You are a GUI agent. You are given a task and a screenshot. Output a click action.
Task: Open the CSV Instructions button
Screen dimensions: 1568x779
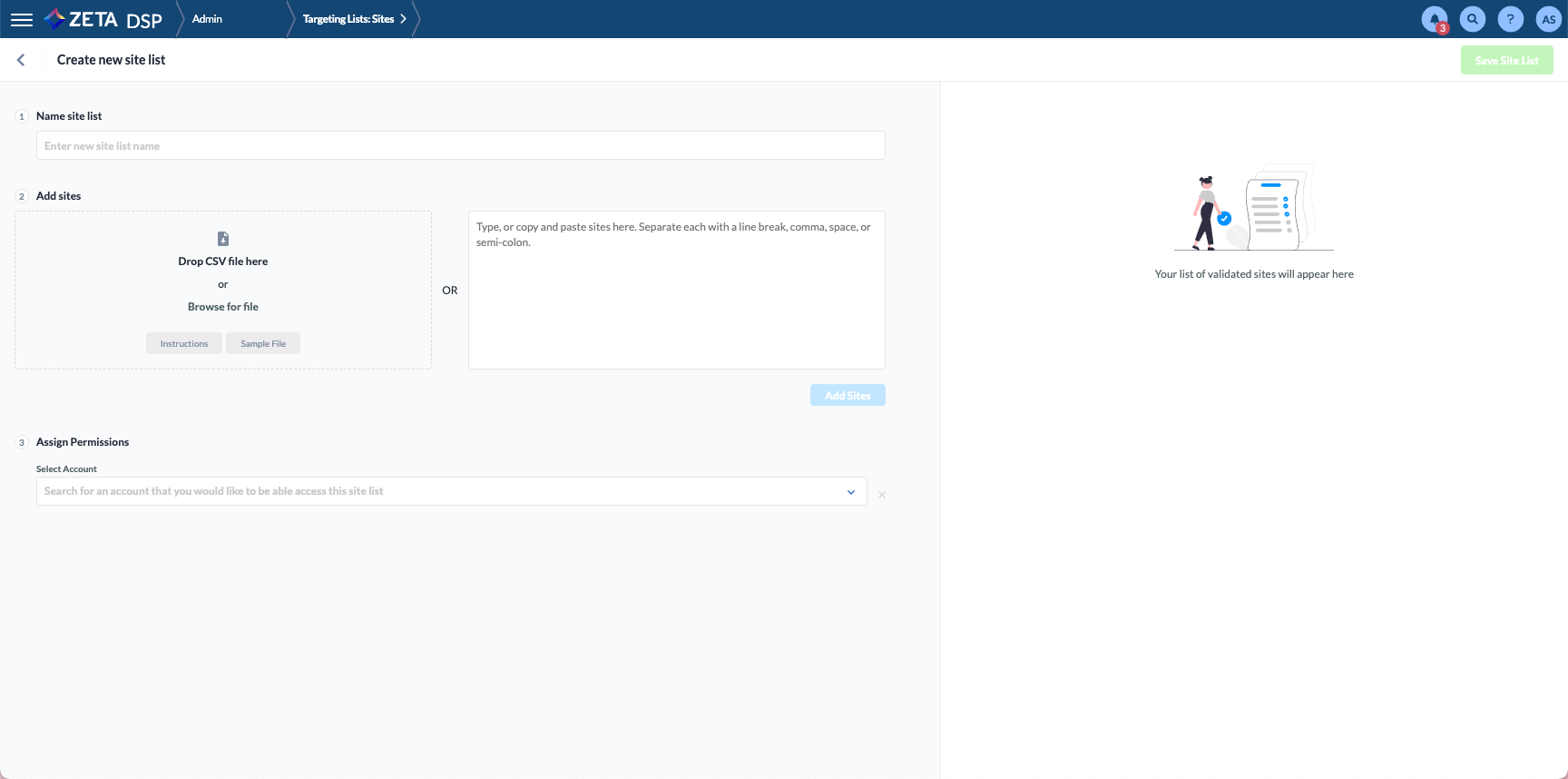click(184, 343)
